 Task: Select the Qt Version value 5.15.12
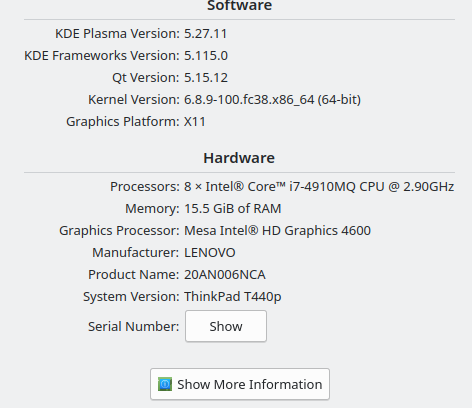[x=206, y=78]
